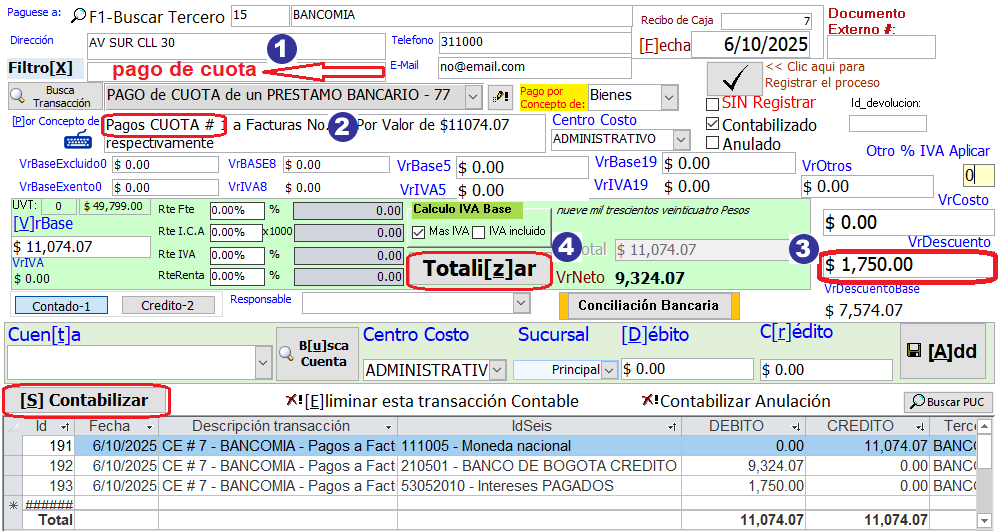1004x531 pixels.
Task: Open the Bienes concept dropdown
Action: pyautogui.click(x=668, y=97)
